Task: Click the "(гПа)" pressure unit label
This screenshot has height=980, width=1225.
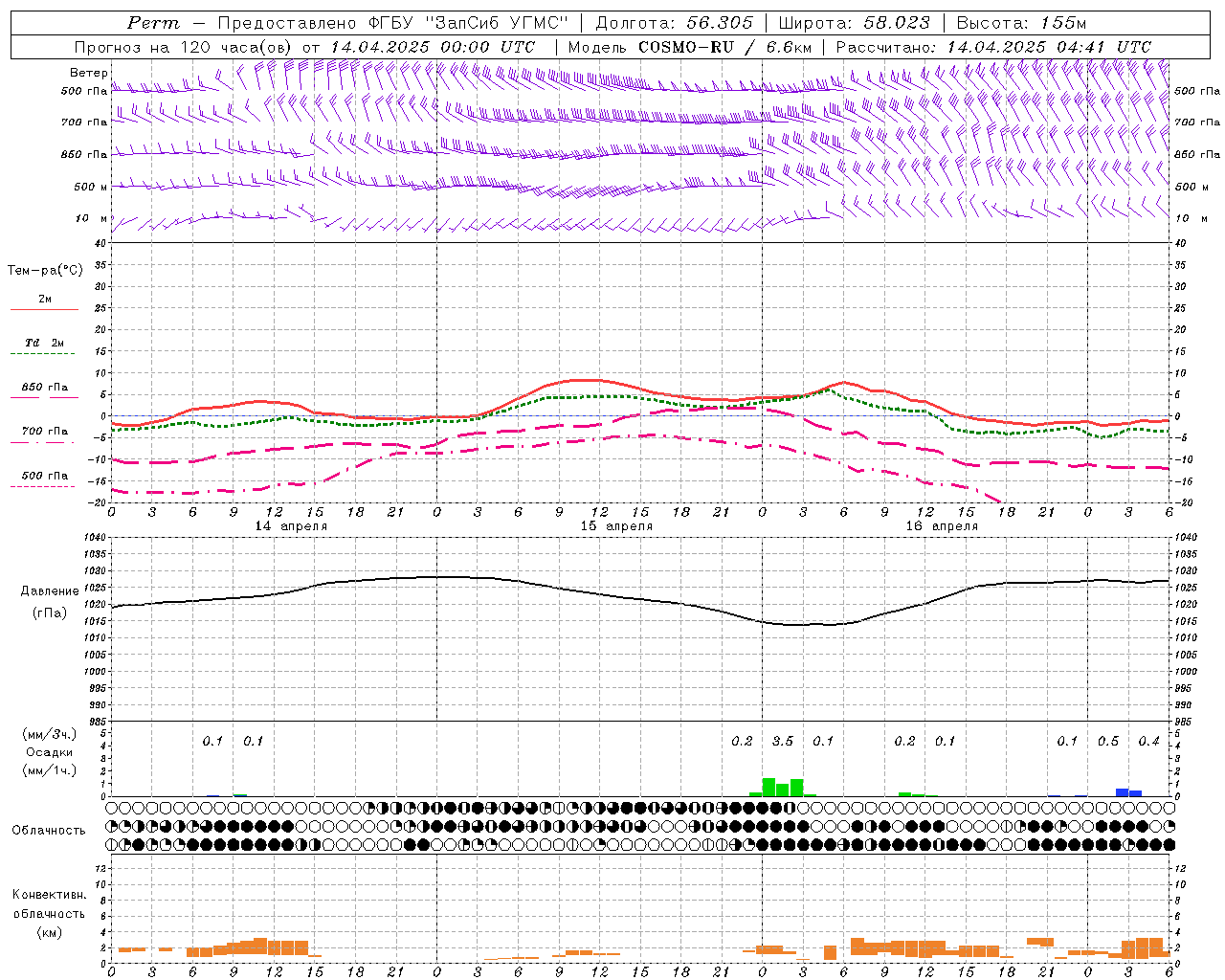Action: 49,613
